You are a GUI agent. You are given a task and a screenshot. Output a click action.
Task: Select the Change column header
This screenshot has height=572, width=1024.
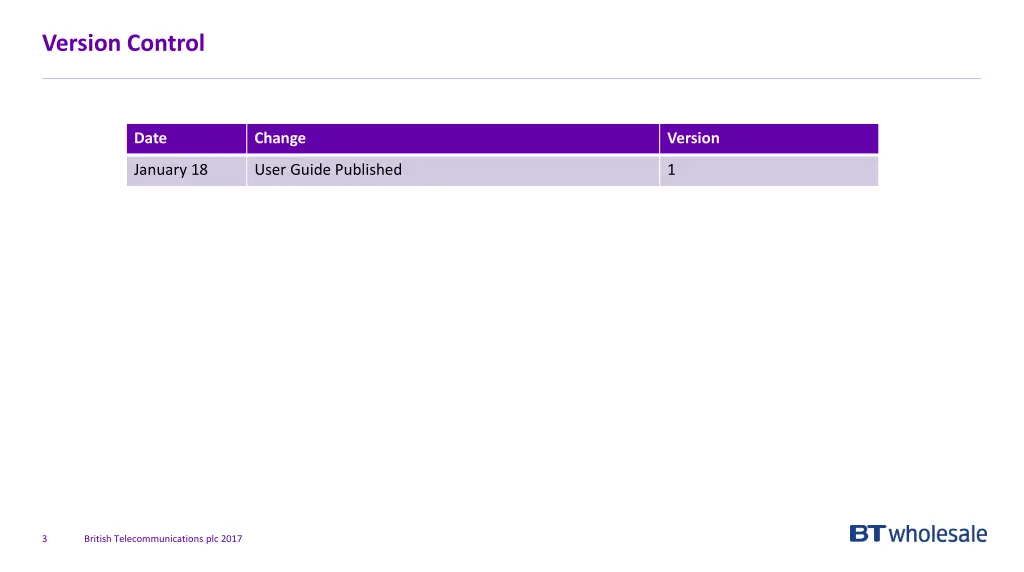click(x=280, y=138)
